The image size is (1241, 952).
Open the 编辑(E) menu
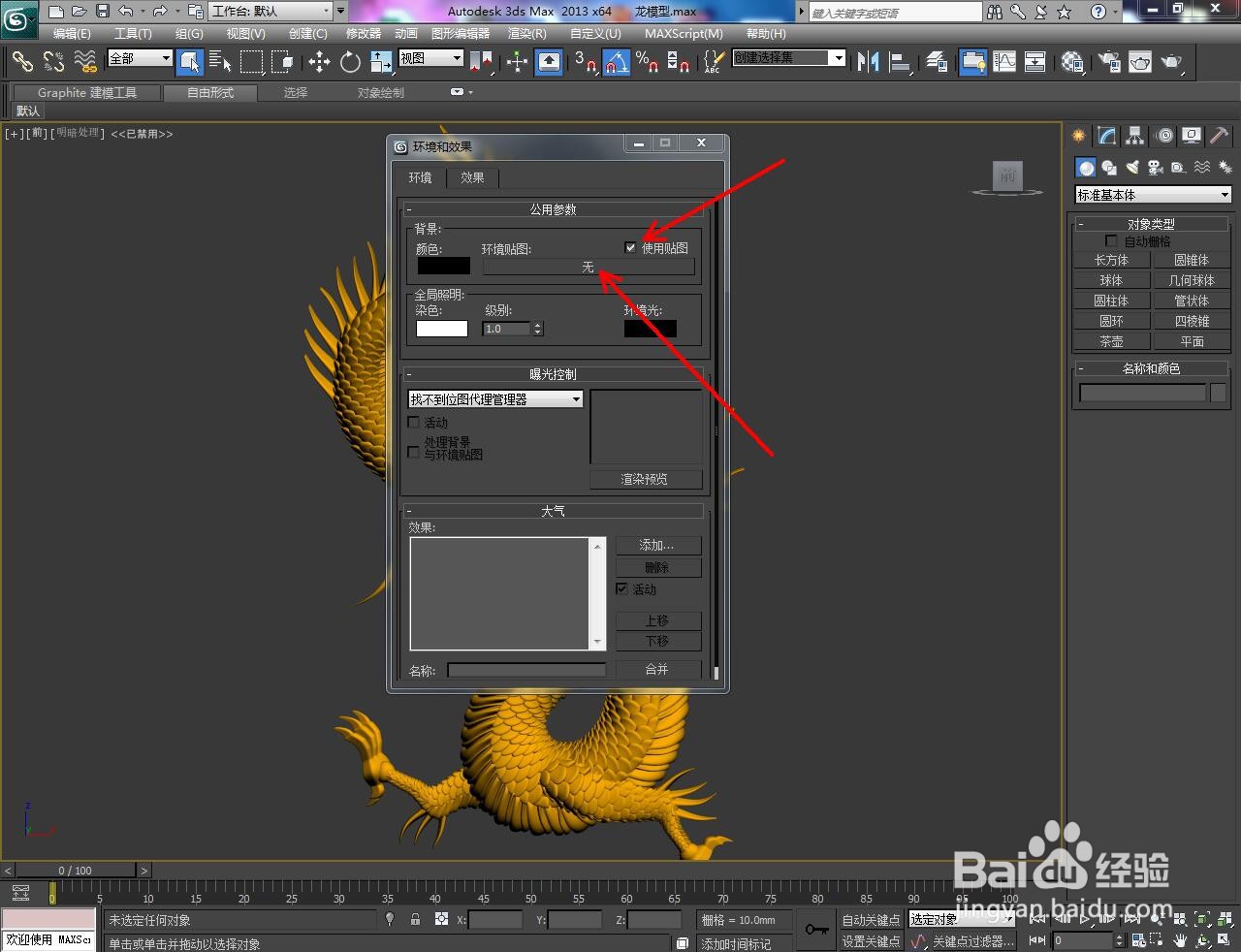[71, 34]
